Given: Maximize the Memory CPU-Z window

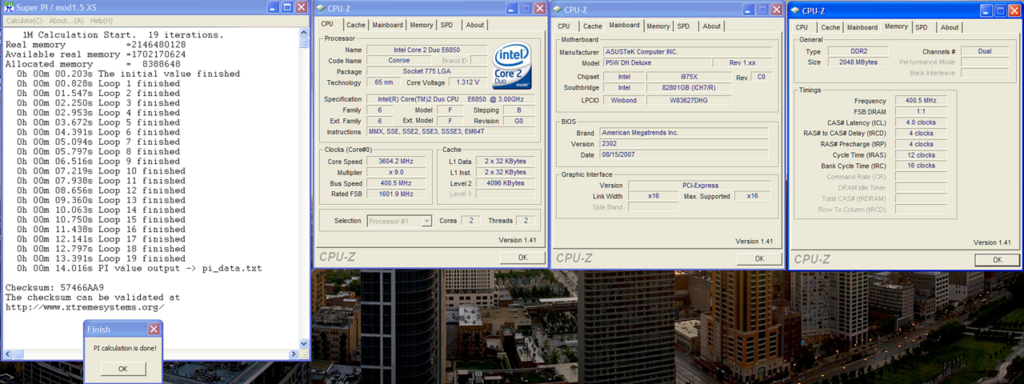Looking at the screenshot, I should click(x=999, y=10).
